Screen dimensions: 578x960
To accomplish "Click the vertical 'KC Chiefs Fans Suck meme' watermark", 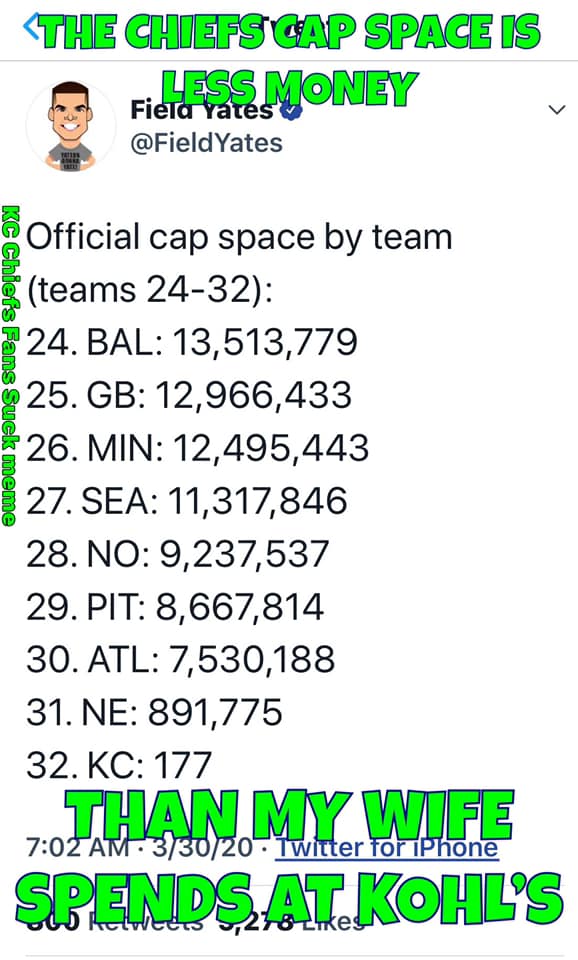I will (x=10, y=366).
